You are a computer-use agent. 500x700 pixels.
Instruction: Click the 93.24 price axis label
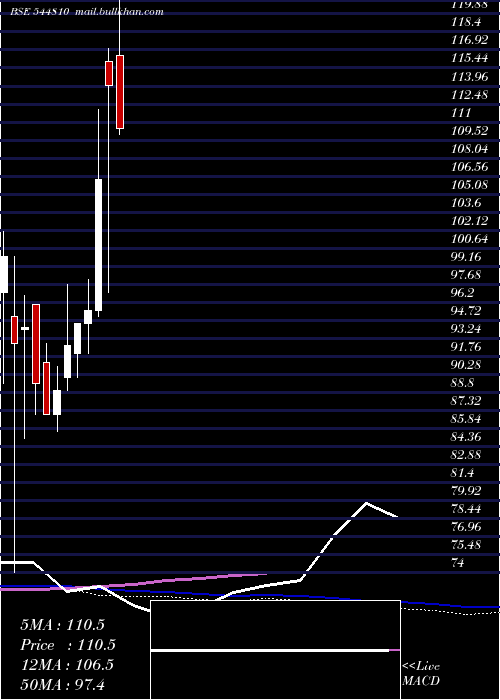pos(466,329)
